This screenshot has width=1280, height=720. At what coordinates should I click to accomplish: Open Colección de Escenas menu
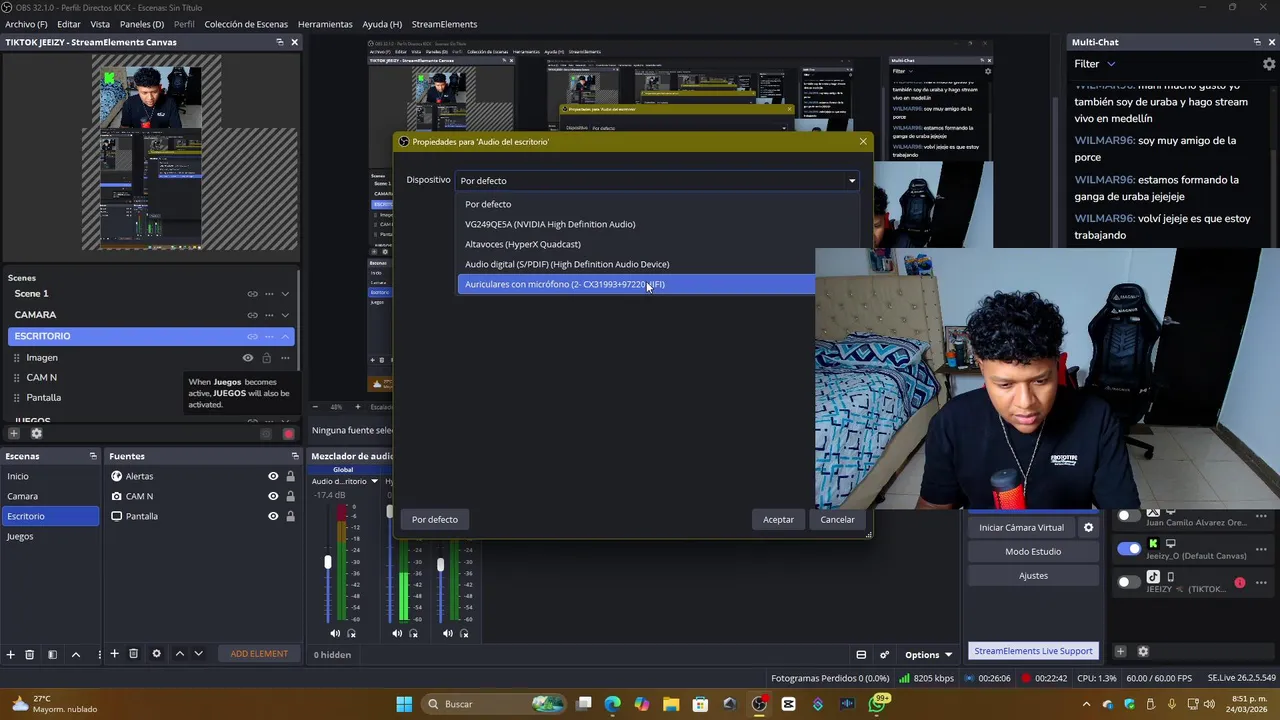coord(246,24)
